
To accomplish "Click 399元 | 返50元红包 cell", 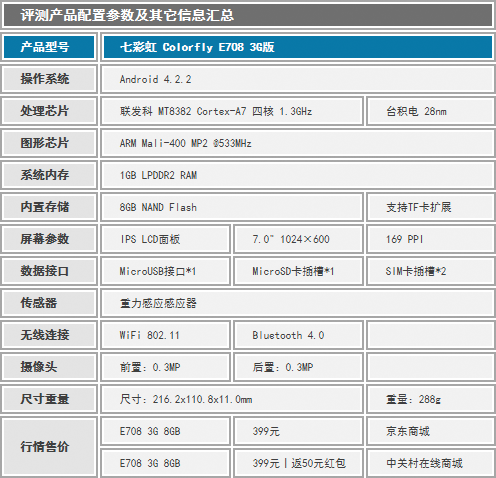I will click(x=298, y=463).
